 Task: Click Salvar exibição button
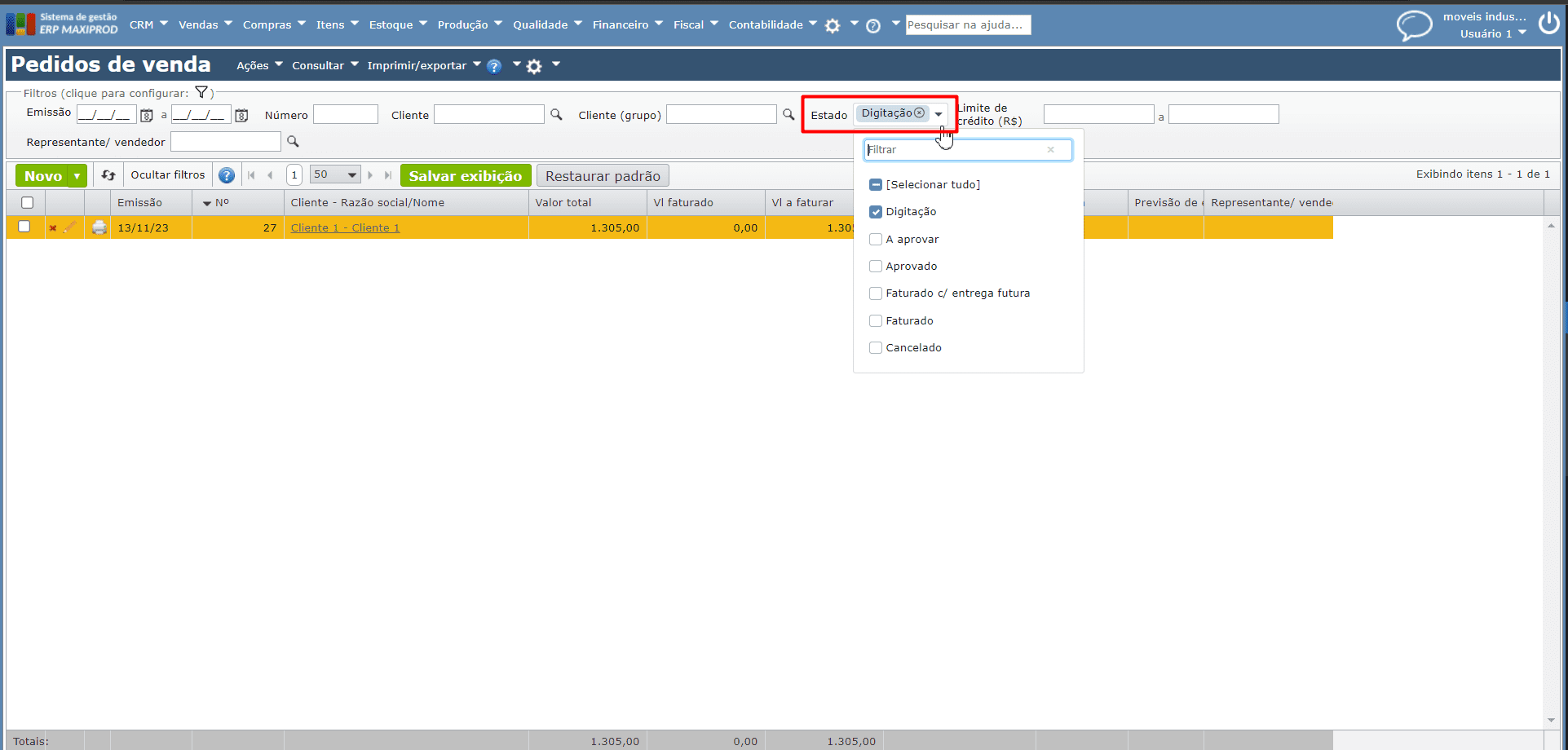point(466,175)
